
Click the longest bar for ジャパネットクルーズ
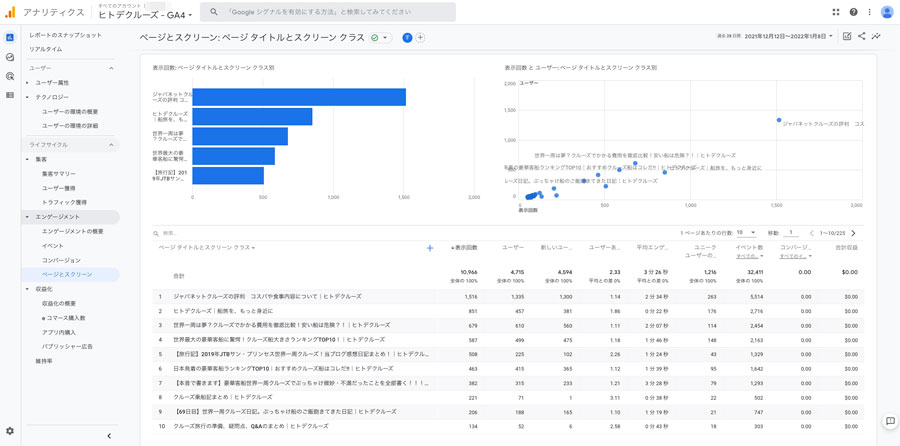click(x=299, y=97)
